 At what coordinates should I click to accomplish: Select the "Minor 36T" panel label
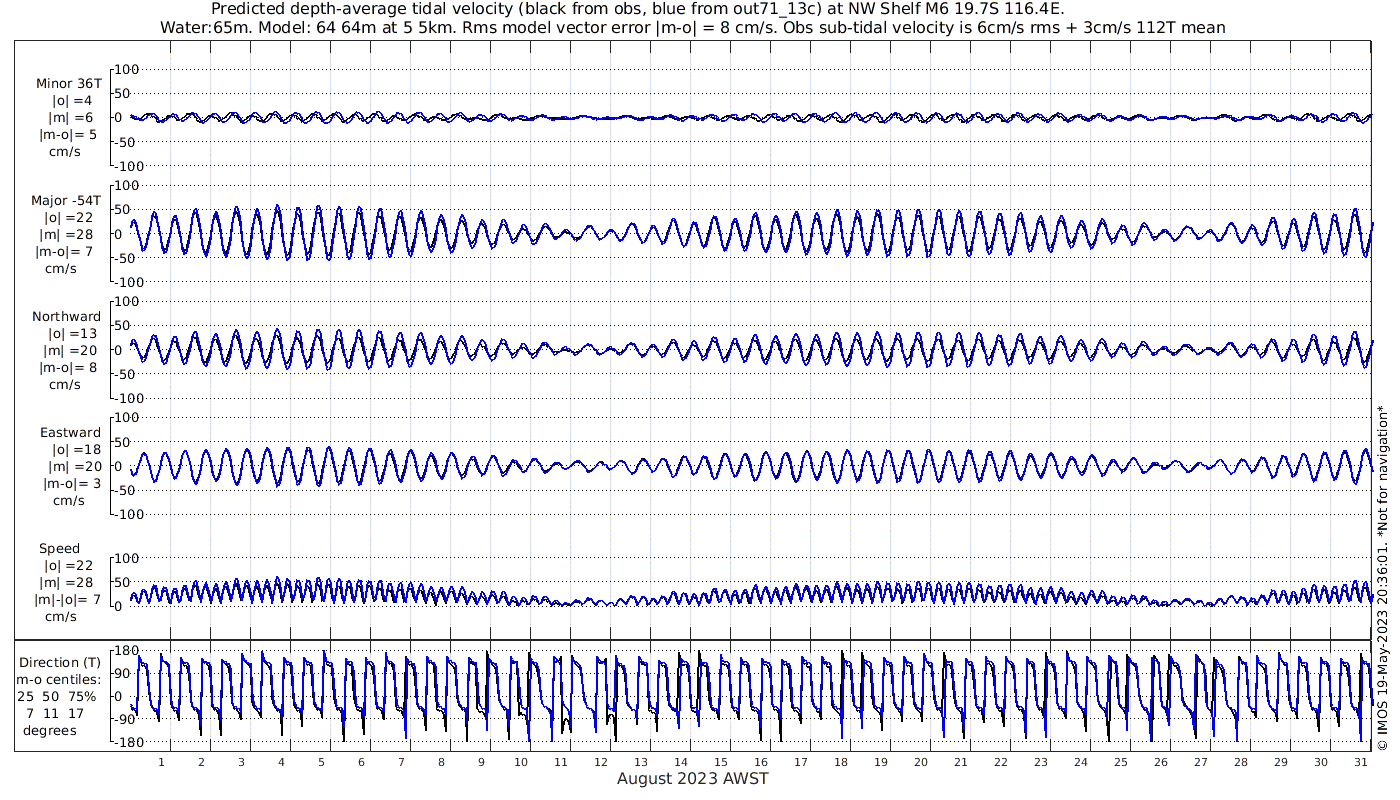tap(68, 84)
